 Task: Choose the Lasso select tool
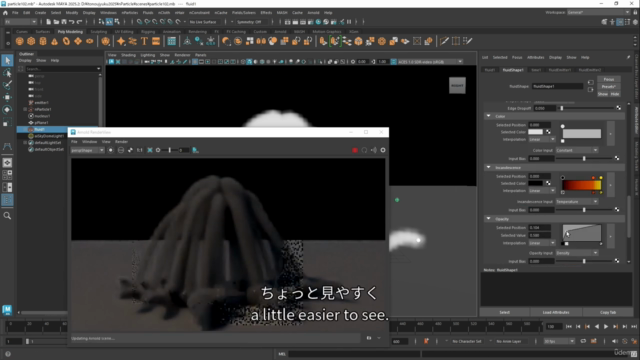point(7,73)
